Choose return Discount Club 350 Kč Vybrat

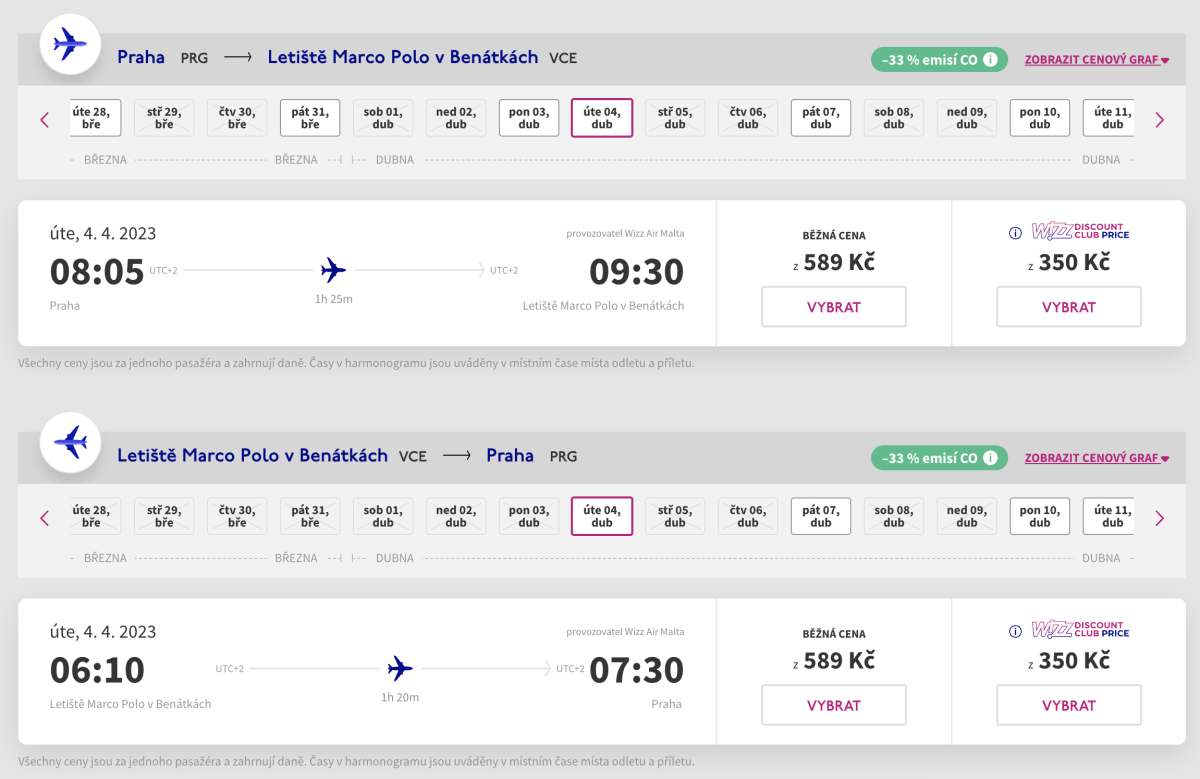tap(1068, 705)
